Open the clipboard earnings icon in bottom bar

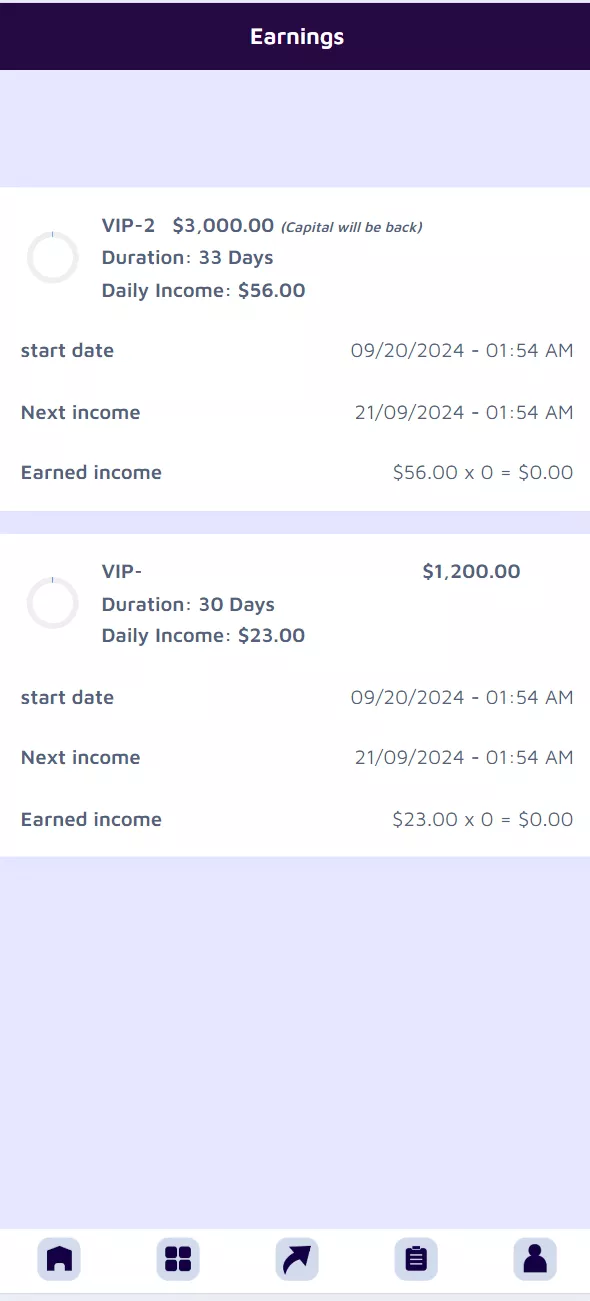(416, 1258)
